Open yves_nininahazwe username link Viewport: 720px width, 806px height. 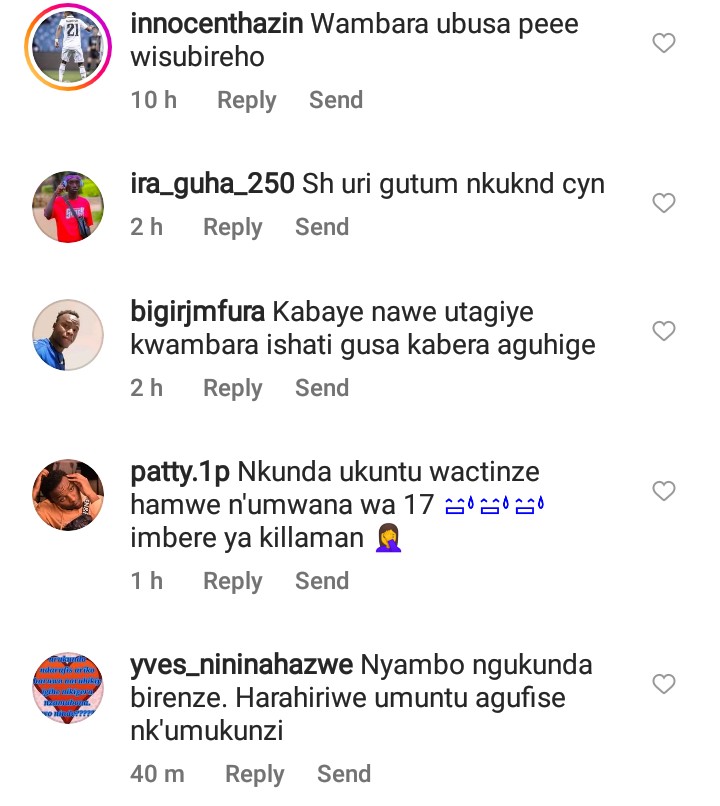click(242, 666)
